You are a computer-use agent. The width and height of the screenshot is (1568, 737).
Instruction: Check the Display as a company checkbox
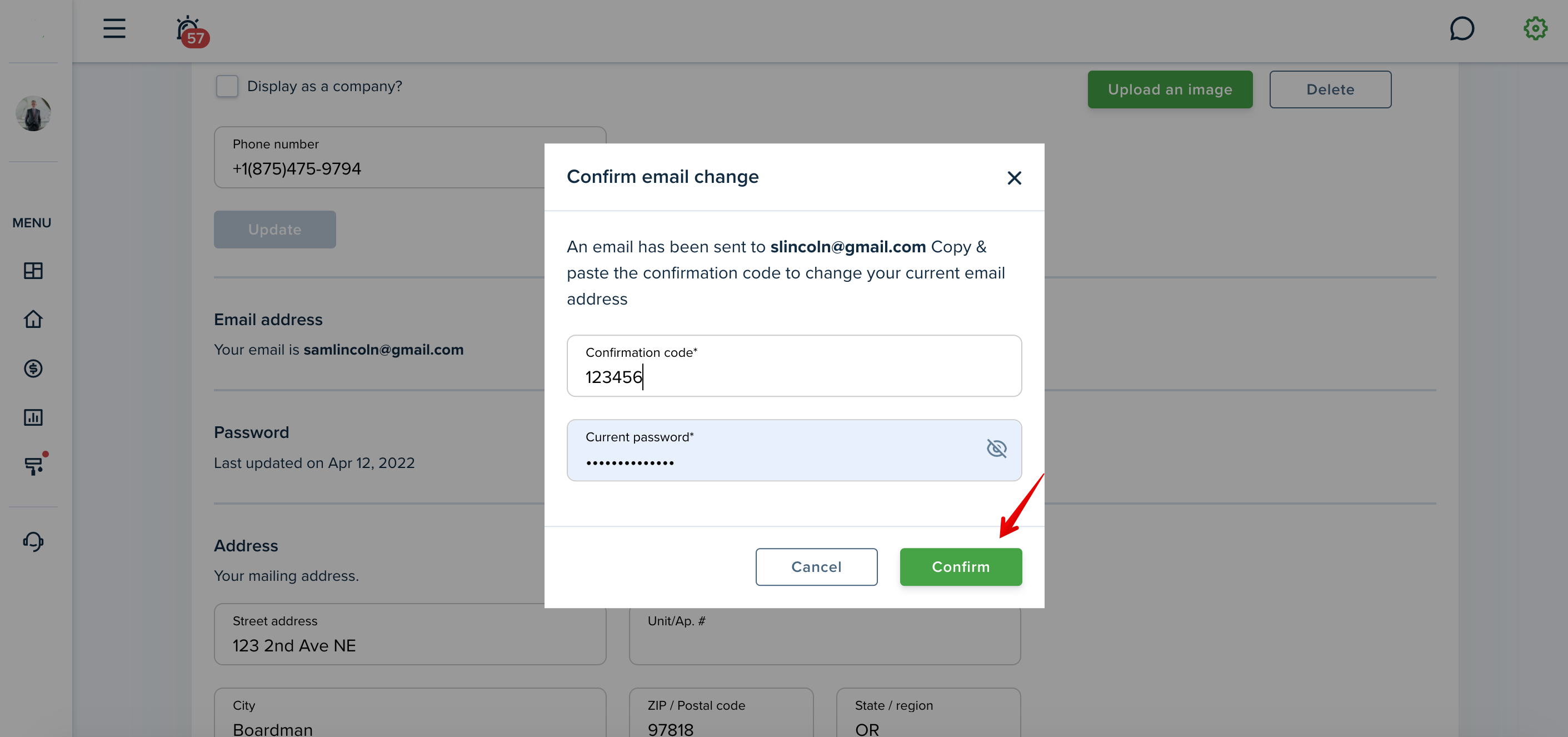(227, 86)
